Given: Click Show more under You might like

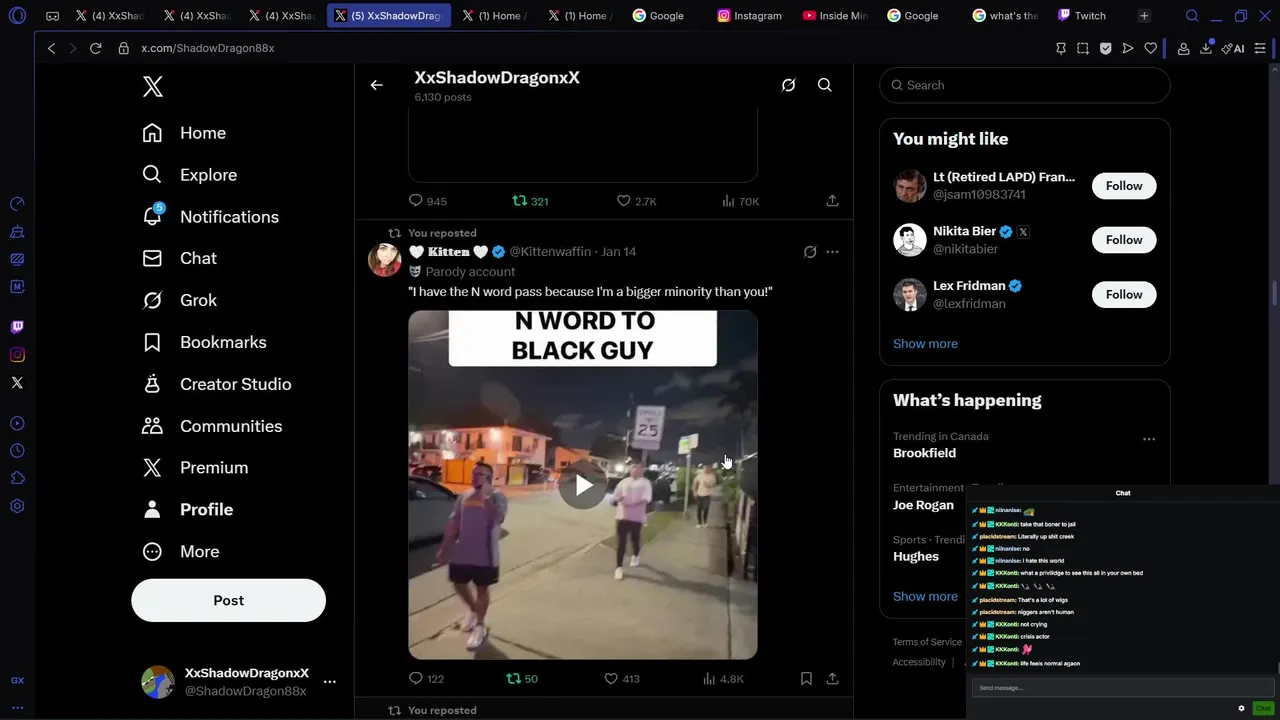Looking at the screenshot, I should coord(925,344).
